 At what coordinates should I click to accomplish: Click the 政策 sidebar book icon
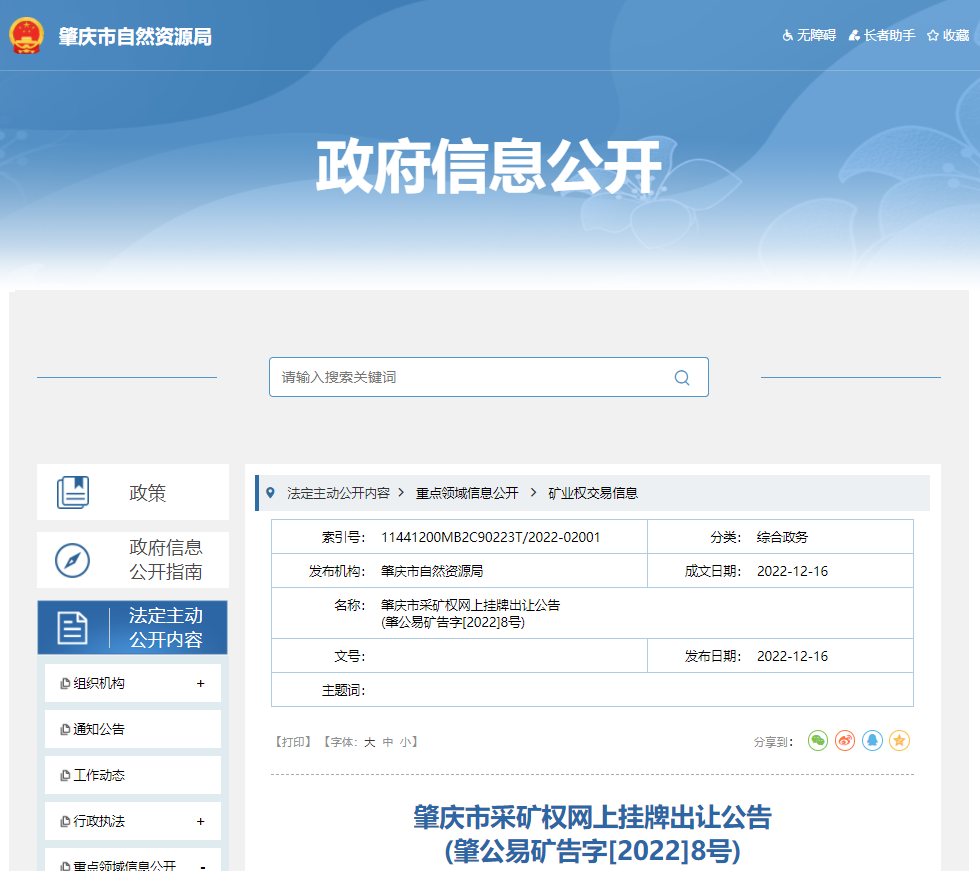point(72,491)
